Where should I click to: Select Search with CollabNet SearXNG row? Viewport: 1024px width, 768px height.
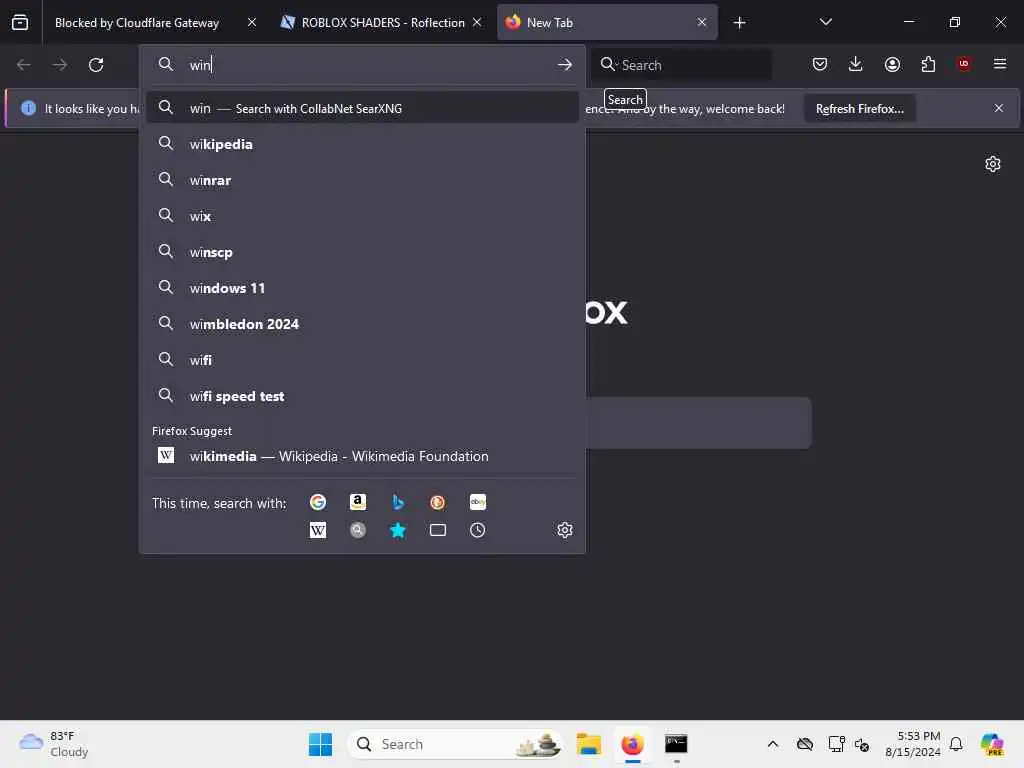(x=362, y=108)
